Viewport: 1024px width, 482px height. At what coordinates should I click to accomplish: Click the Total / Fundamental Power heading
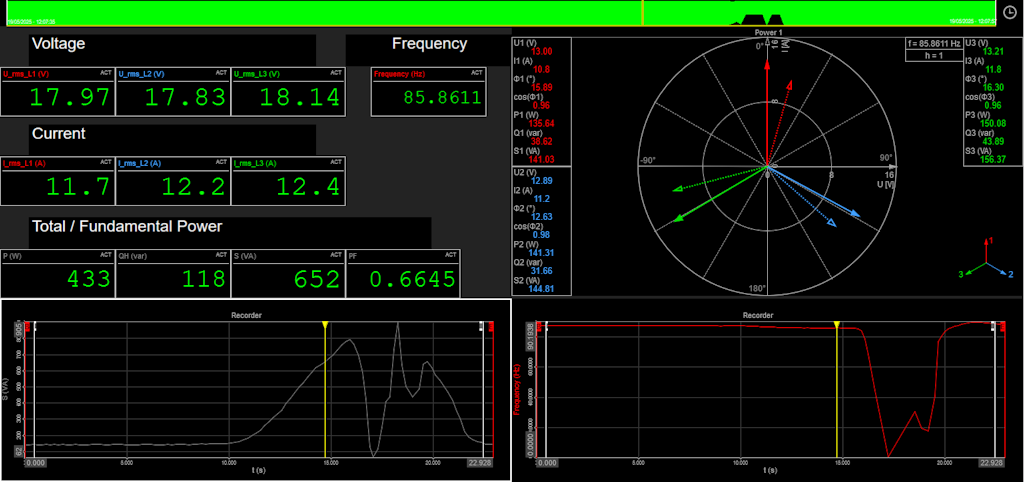click(x=127, y=227)
